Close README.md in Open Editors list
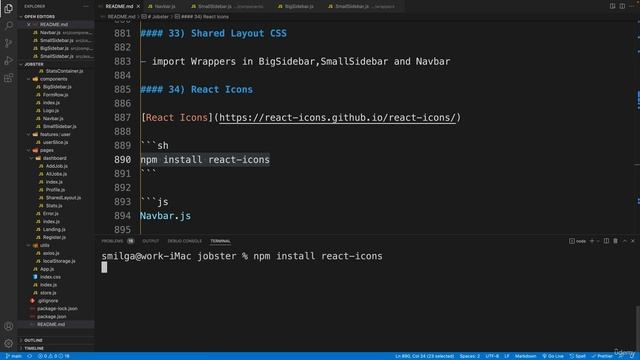 pyautogui.click(x=29, y=24)
